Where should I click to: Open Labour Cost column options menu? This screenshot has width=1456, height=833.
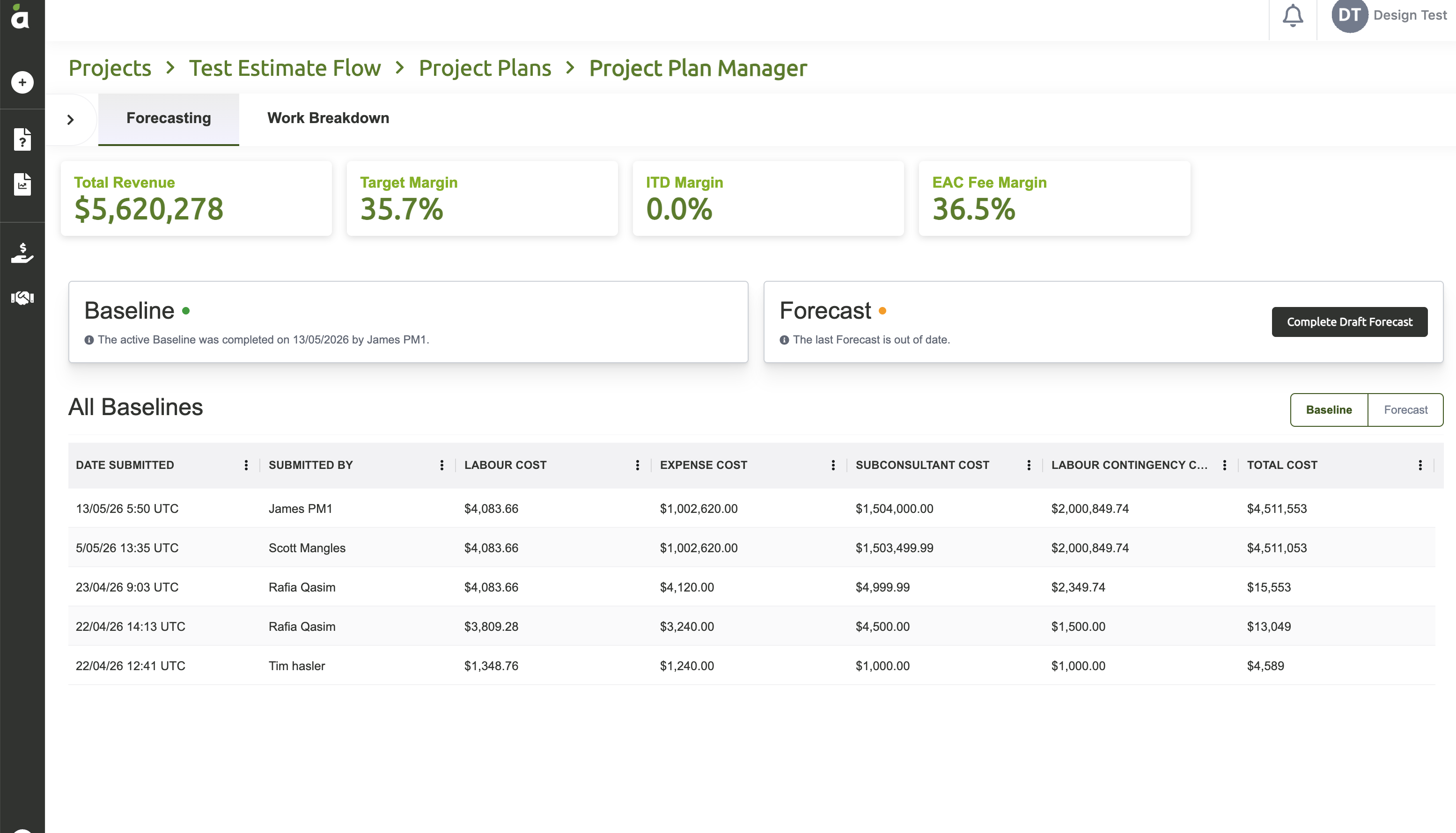[x=637, y=465]
